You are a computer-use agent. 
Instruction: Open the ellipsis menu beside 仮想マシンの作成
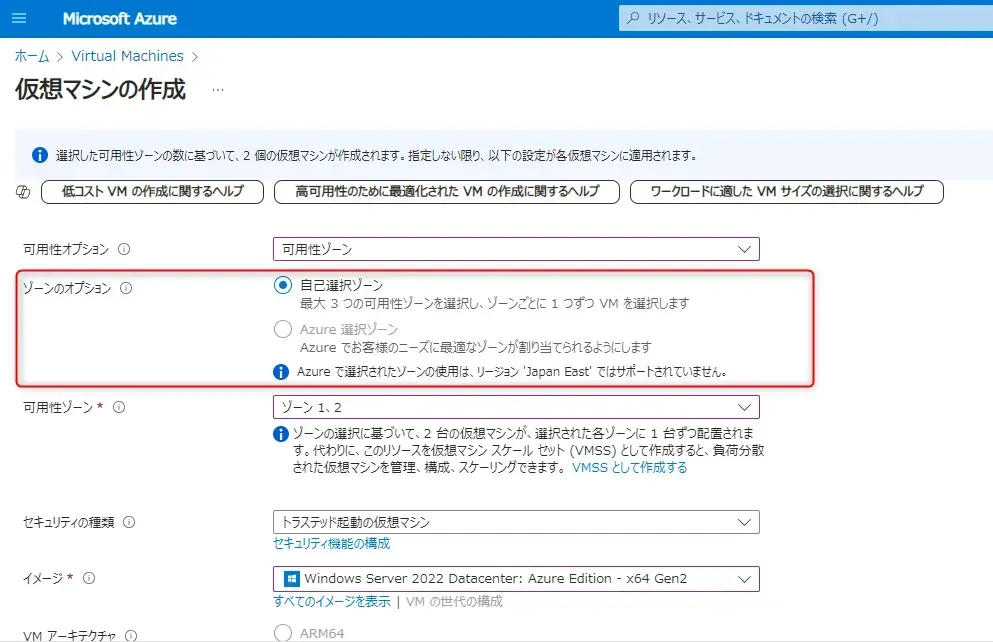pyautogui.click(x=218, y=90)
